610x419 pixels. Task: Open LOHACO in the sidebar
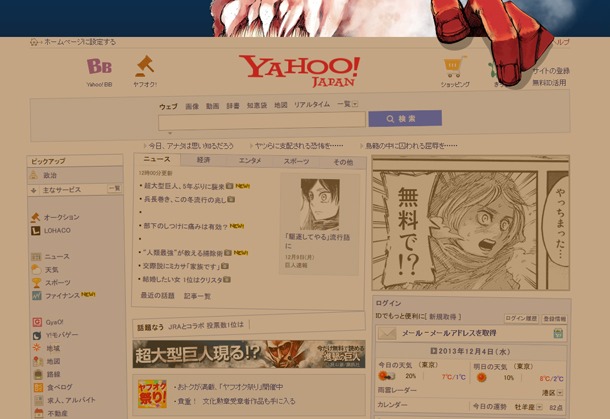coord(51,231)
